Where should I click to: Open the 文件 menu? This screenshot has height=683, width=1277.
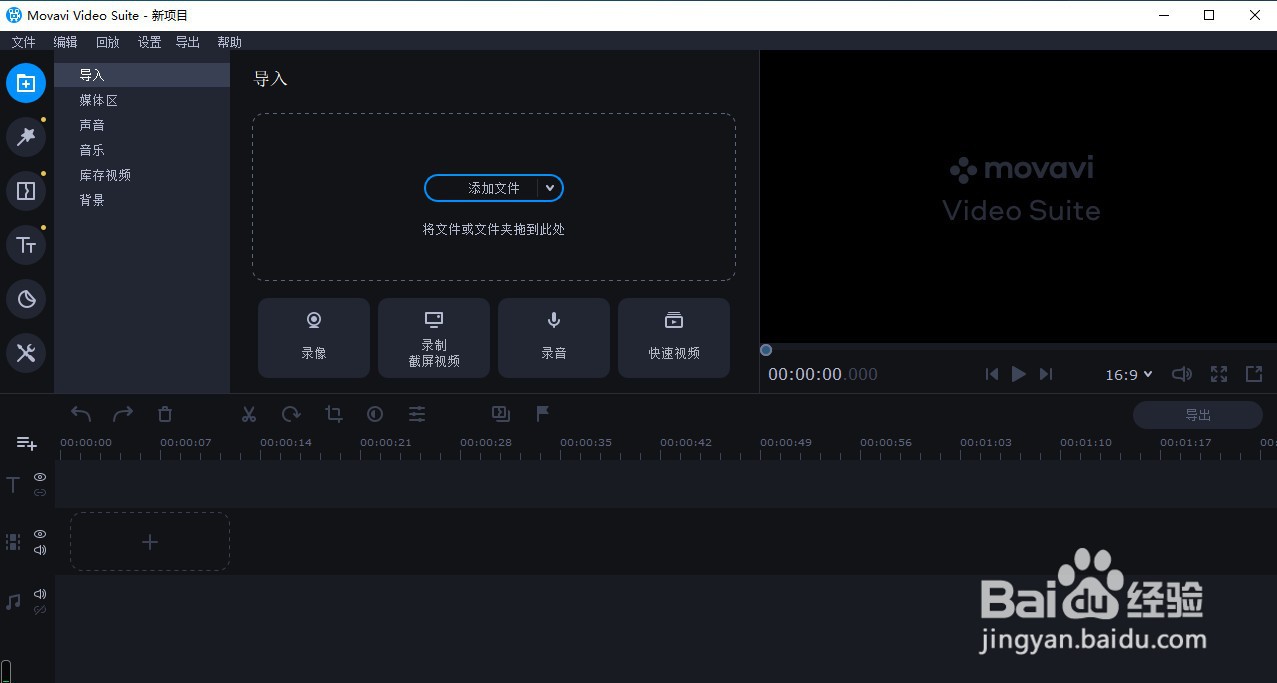pyautogui.click(x=23, y=42)
